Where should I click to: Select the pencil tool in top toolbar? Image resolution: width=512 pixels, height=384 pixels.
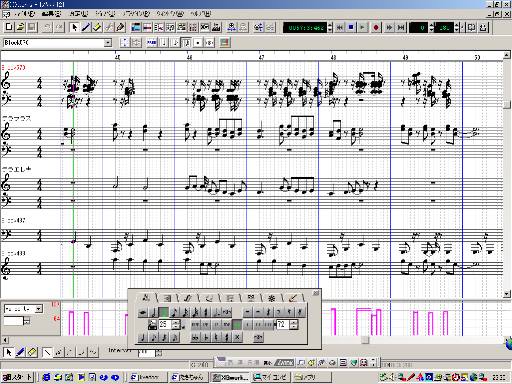pyautogui.click(x=120, y=27)
